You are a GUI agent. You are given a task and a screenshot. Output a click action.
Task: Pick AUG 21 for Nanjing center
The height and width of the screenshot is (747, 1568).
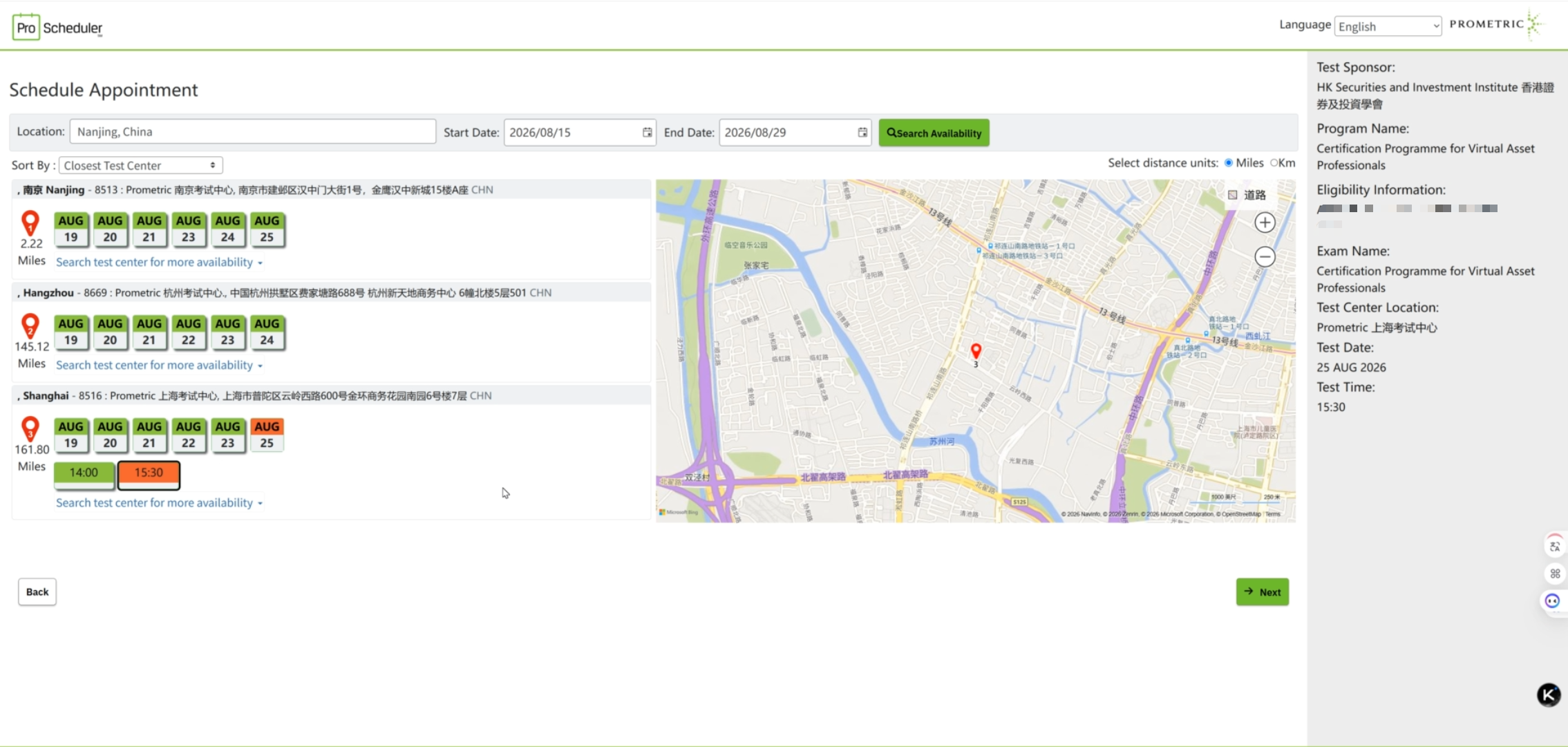point(149,229)
